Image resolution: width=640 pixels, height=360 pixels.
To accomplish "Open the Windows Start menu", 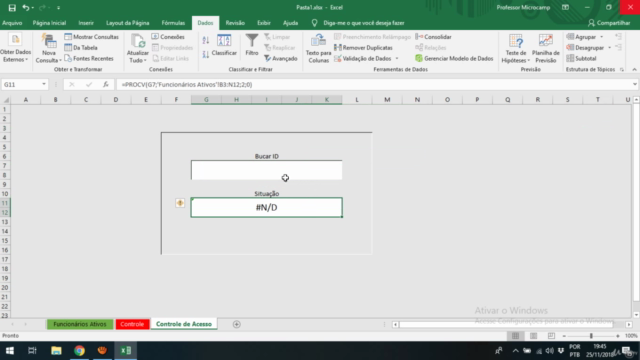I will 10,351.
